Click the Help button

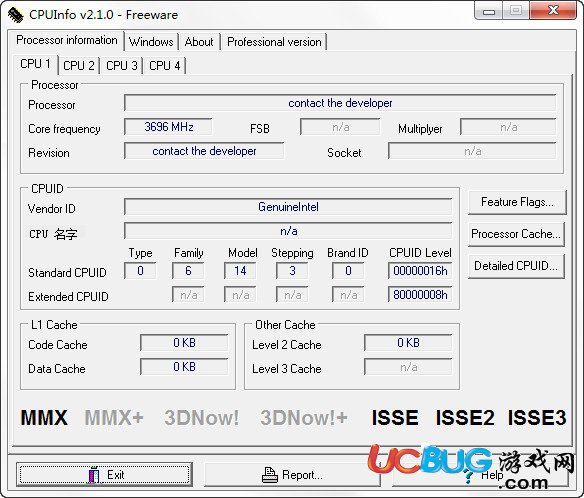click(x=480, y=475)
